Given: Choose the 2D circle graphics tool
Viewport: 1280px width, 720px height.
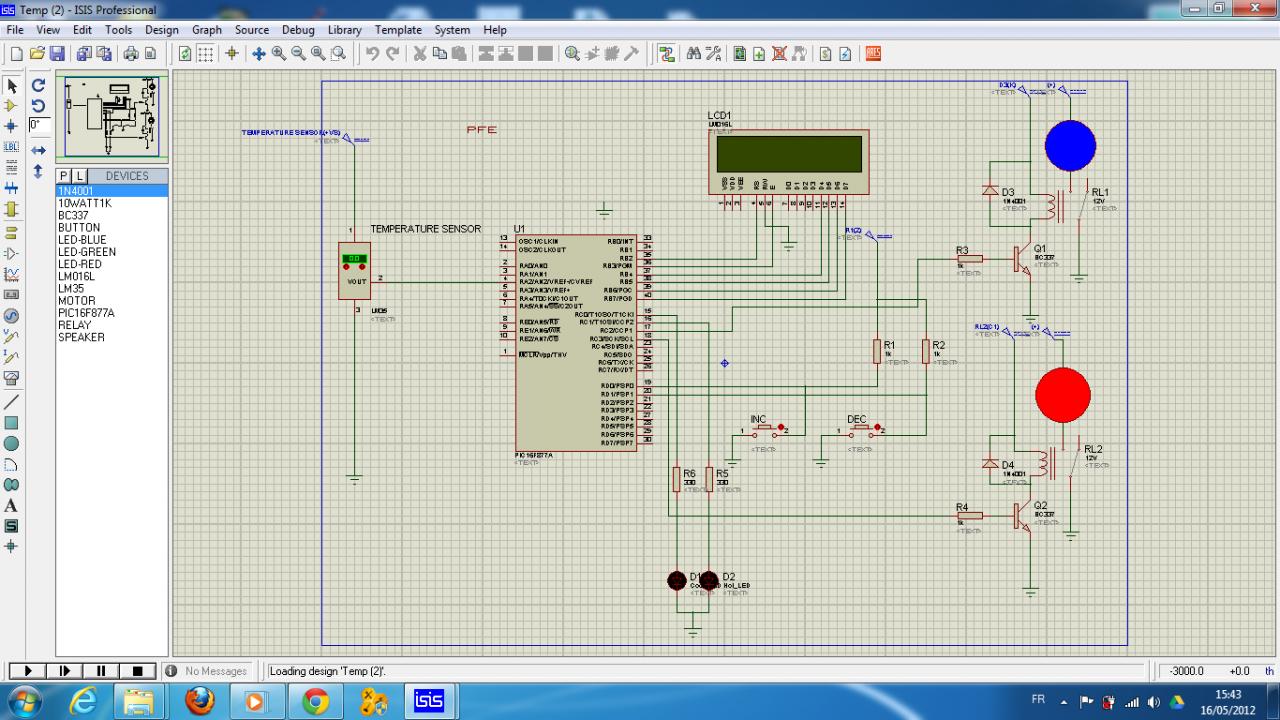Looking at the screenshot, I should pos(12,443).
